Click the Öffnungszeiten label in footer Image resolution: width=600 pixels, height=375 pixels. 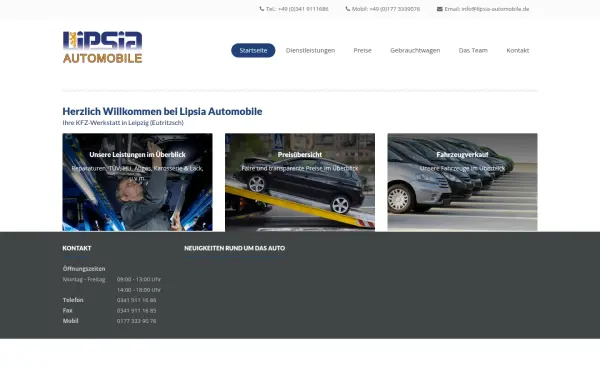click(84, 269)
